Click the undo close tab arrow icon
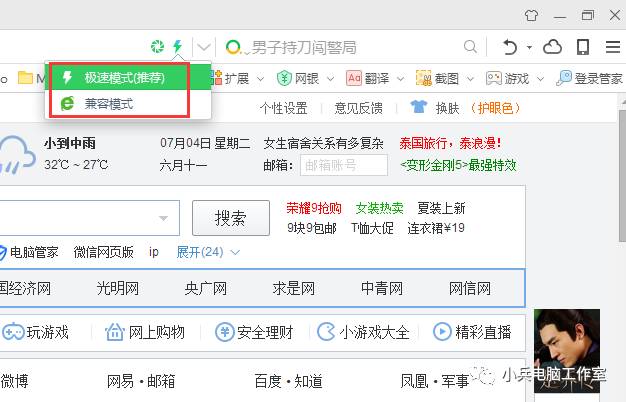This screenshot has width=626, height=402. (509, 47)
